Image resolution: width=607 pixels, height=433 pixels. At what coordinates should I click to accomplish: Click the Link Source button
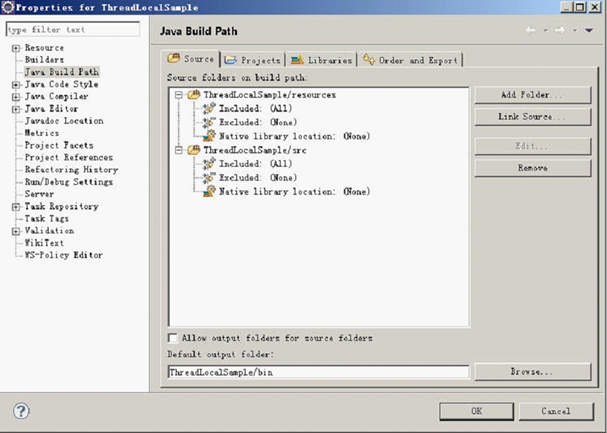click(x=533, y=116)
